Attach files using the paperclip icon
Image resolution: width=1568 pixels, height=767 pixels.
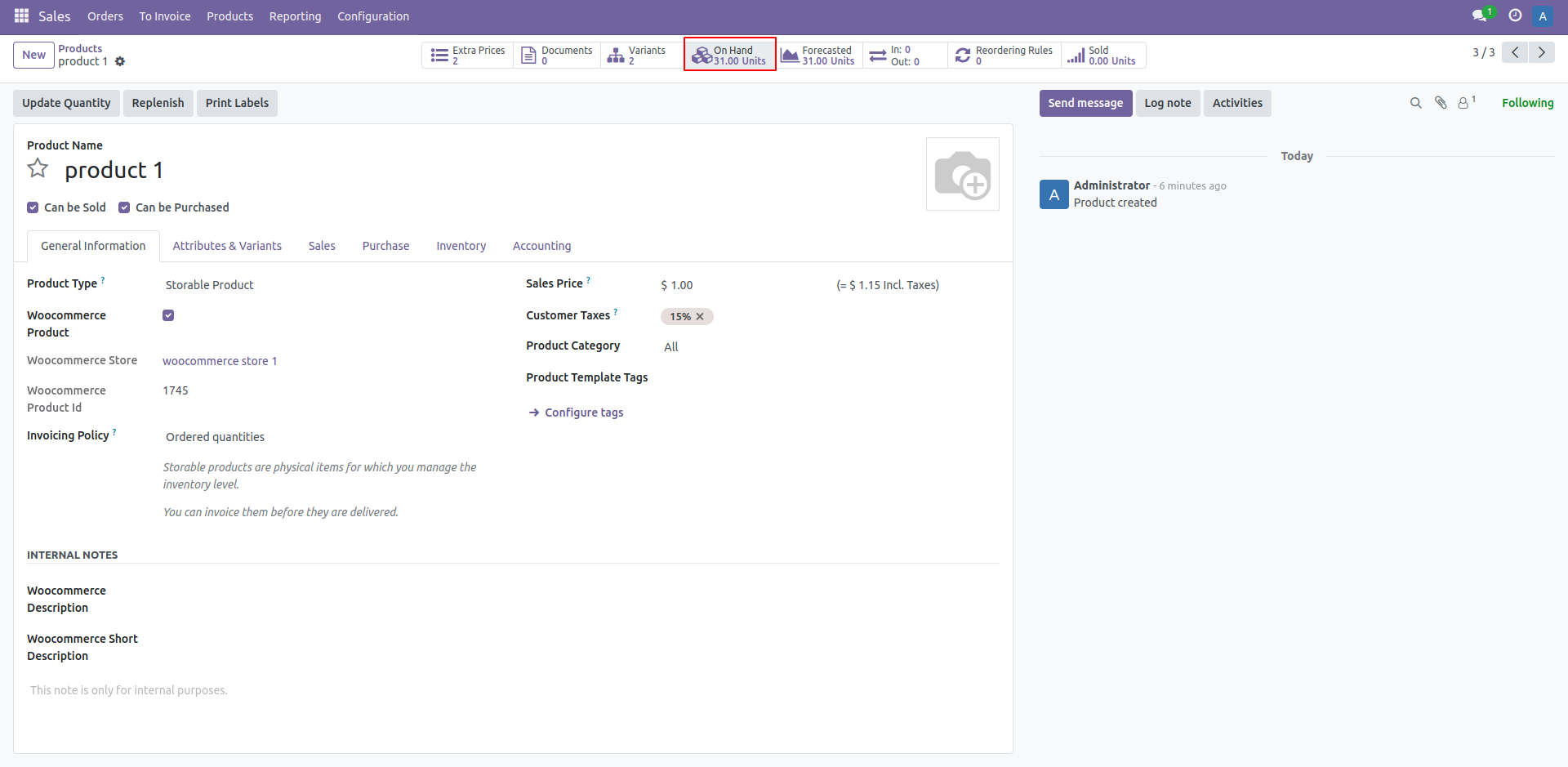1441,103
